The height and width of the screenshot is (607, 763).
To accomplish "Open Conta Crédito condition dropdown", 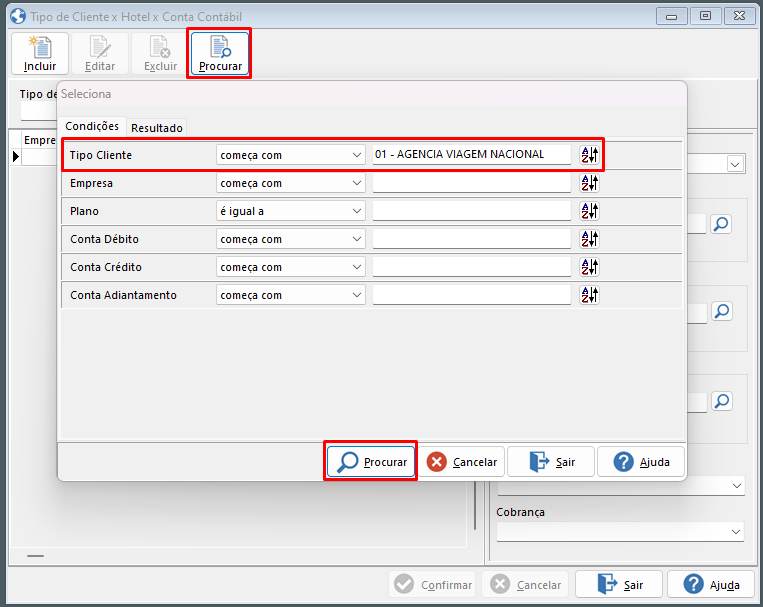I will click(x=291, y=267).
